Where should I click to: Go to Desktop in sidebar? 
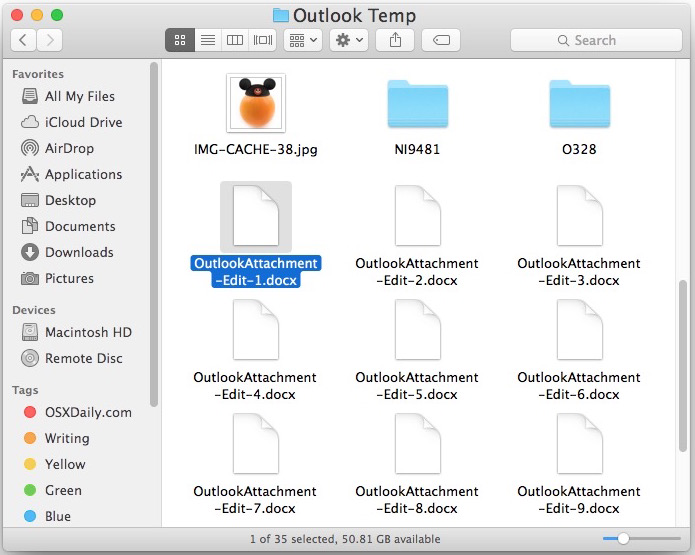59,200
